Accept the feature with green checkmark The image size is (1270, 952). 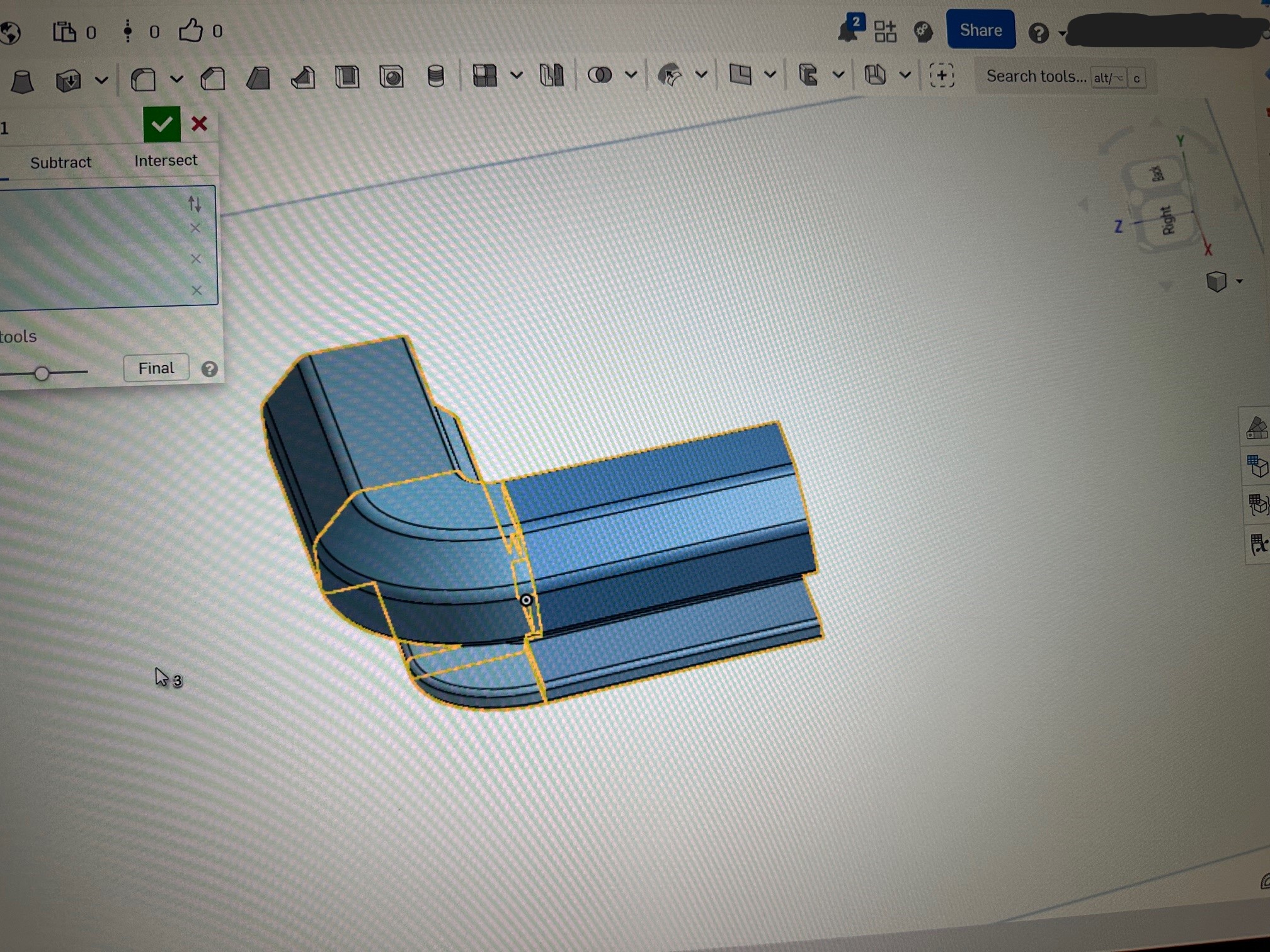[x=162, y=124]
